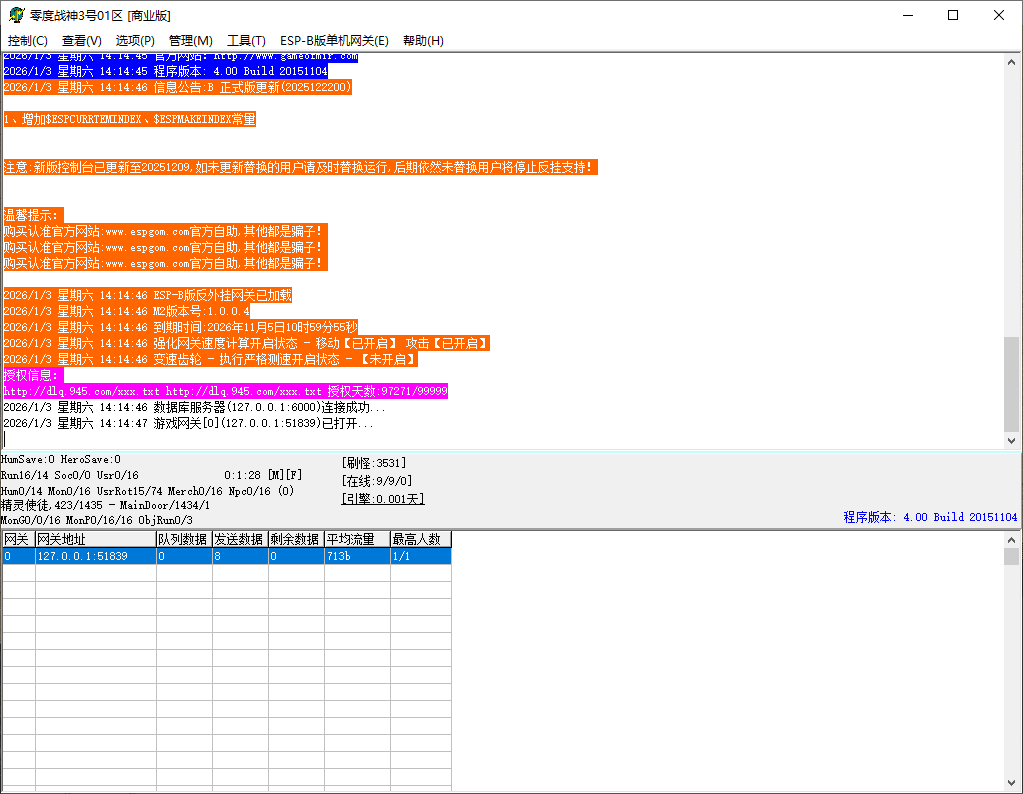Open the 查看(V) menu

pos(81,41)
